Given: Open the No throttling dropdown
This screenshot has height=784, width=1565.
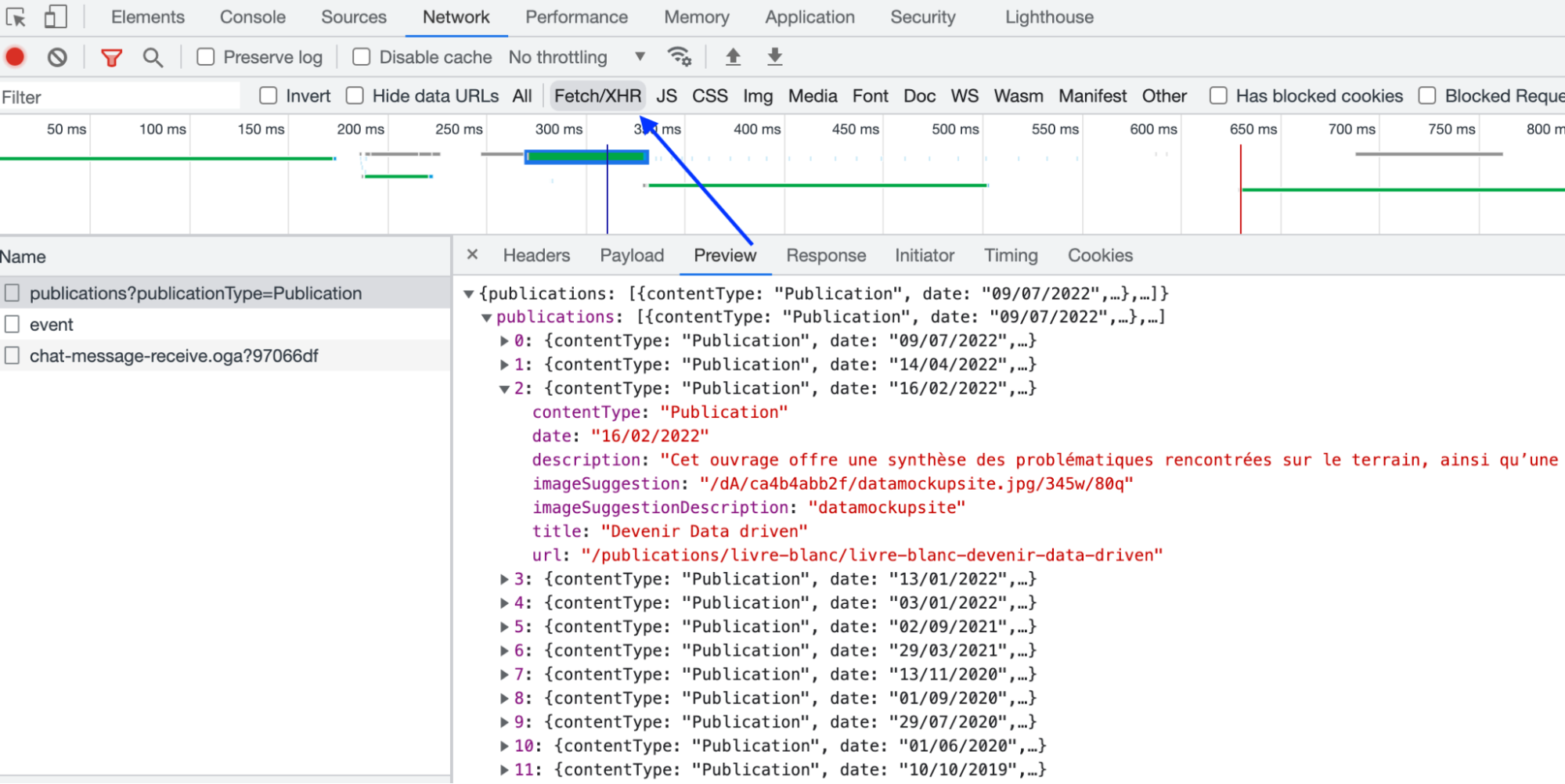Looking at the screenshot, I should pos(577,57).
